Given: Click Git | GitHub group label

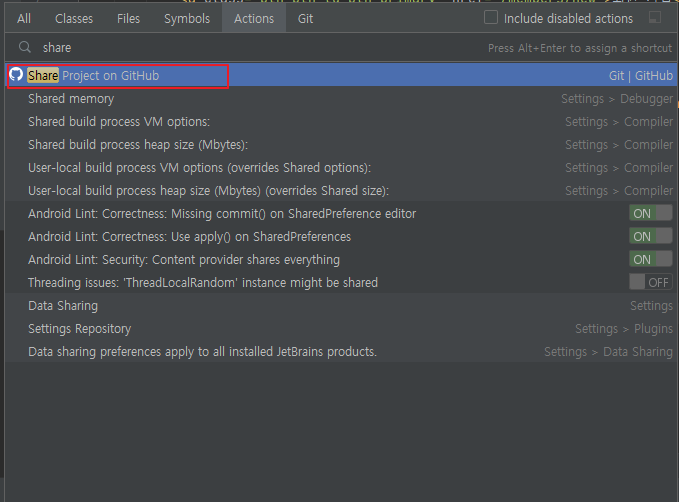Looking at the screenshot, I should (x=641, y=75).
